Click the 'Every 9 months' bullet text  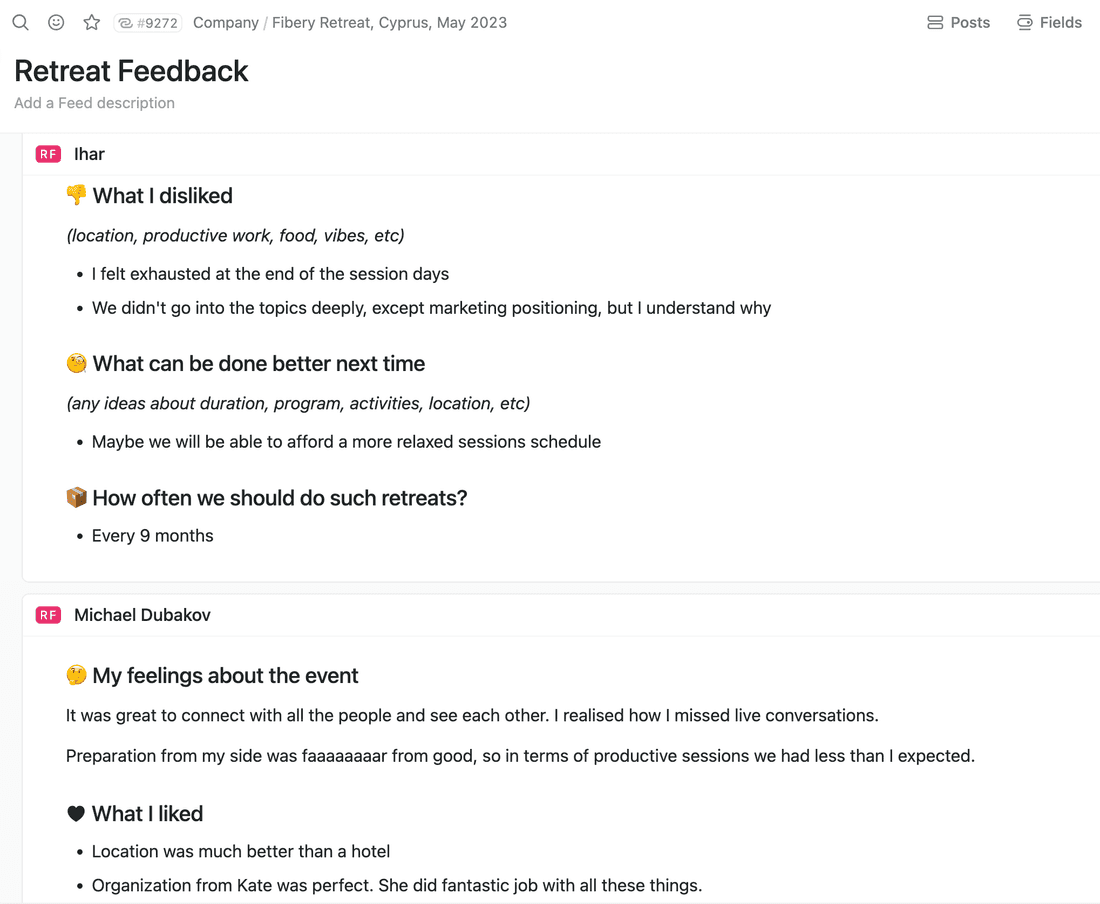pyautogui.click(x=152, y=536)
